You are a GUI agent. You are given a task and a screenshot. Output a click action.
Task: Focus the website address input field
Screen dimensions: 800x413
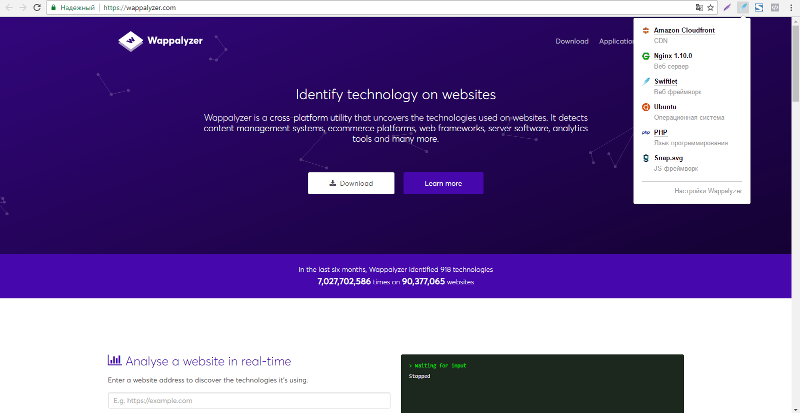249,401
